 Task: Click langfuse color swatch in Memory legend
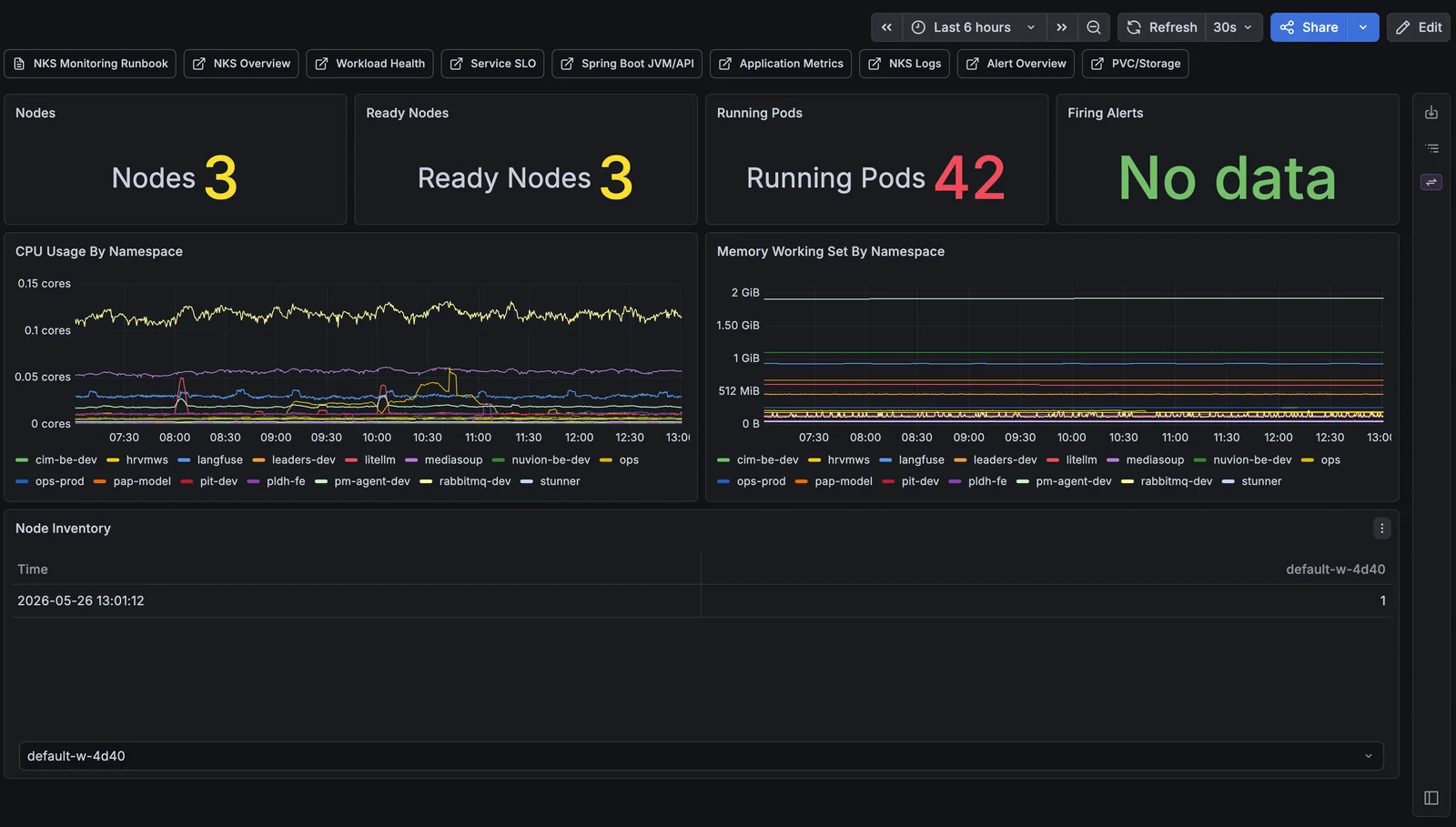click(885, 460)
